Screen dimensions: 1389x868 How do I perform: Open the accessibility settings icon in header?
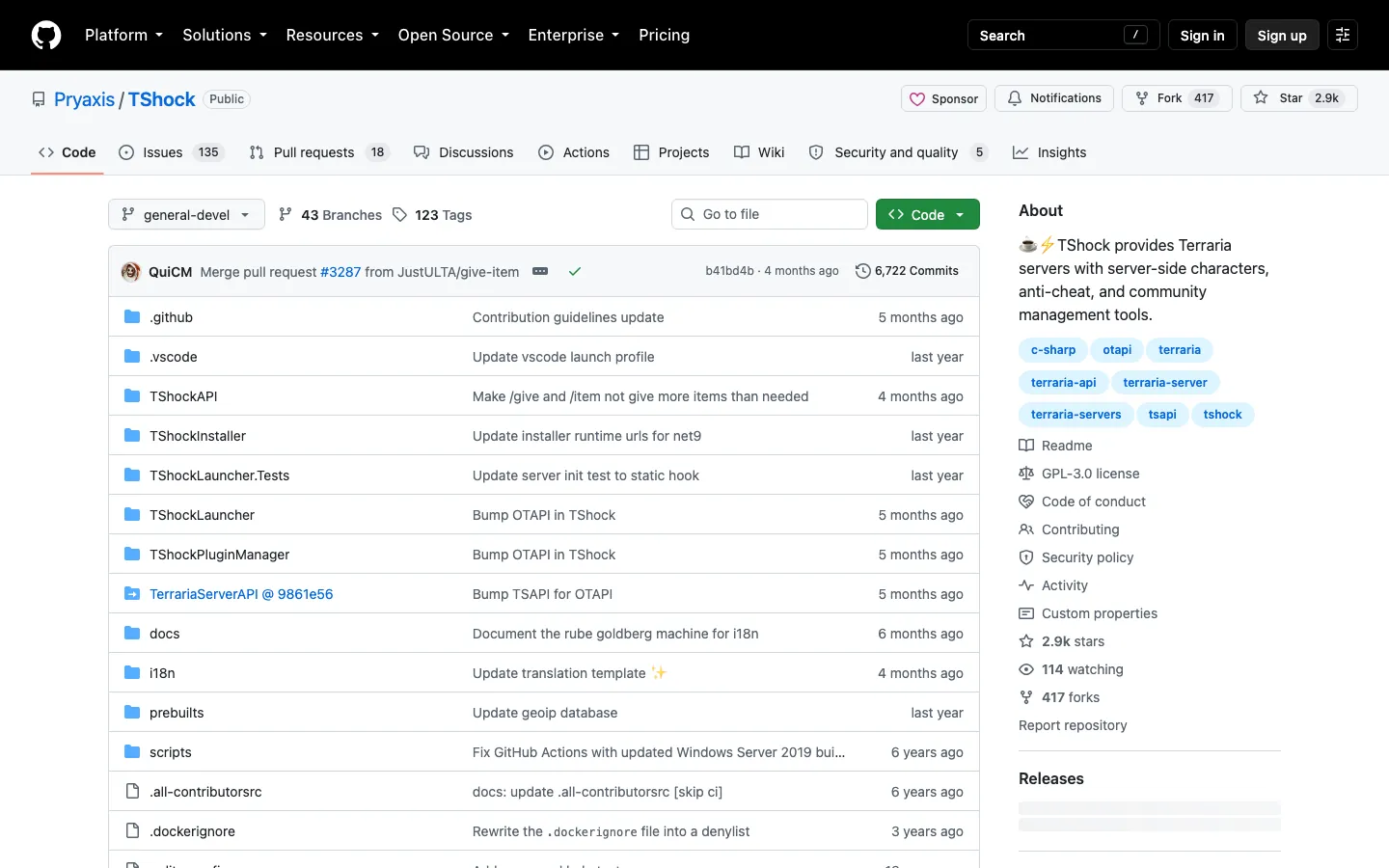(1343, 35)
